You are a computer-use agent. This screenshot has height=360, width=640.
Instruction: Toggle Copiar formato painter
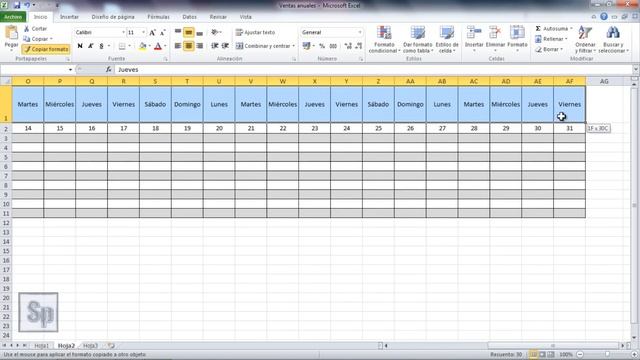46,49
